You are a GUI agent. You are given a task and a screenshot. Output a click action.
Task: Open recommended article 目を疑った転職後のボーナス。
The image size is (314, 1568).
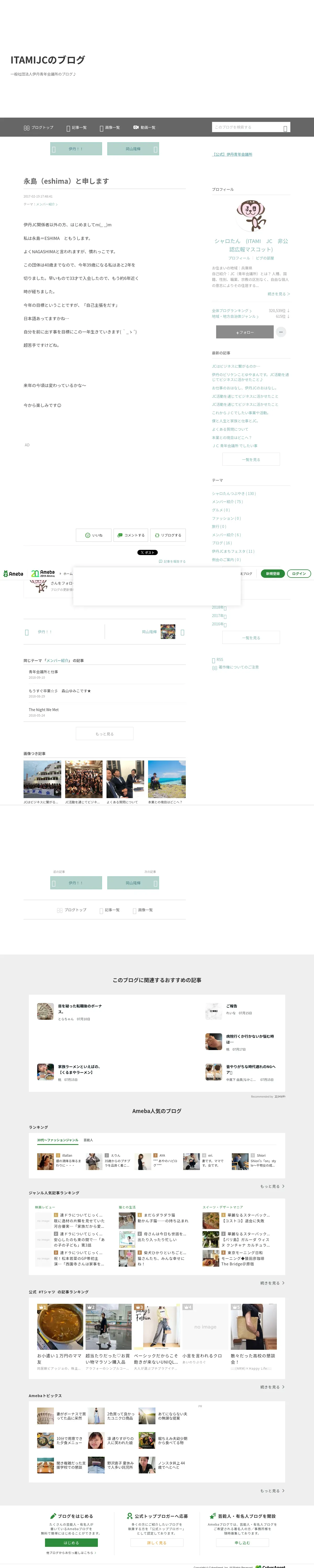coord(80,1009)
